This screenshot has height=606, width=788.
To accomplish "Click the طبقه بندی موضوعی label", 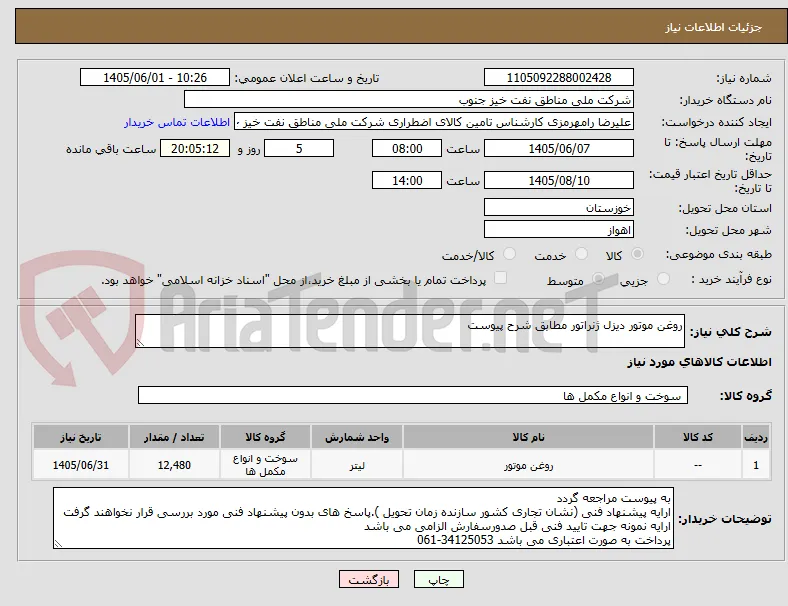I will [719, 254].
